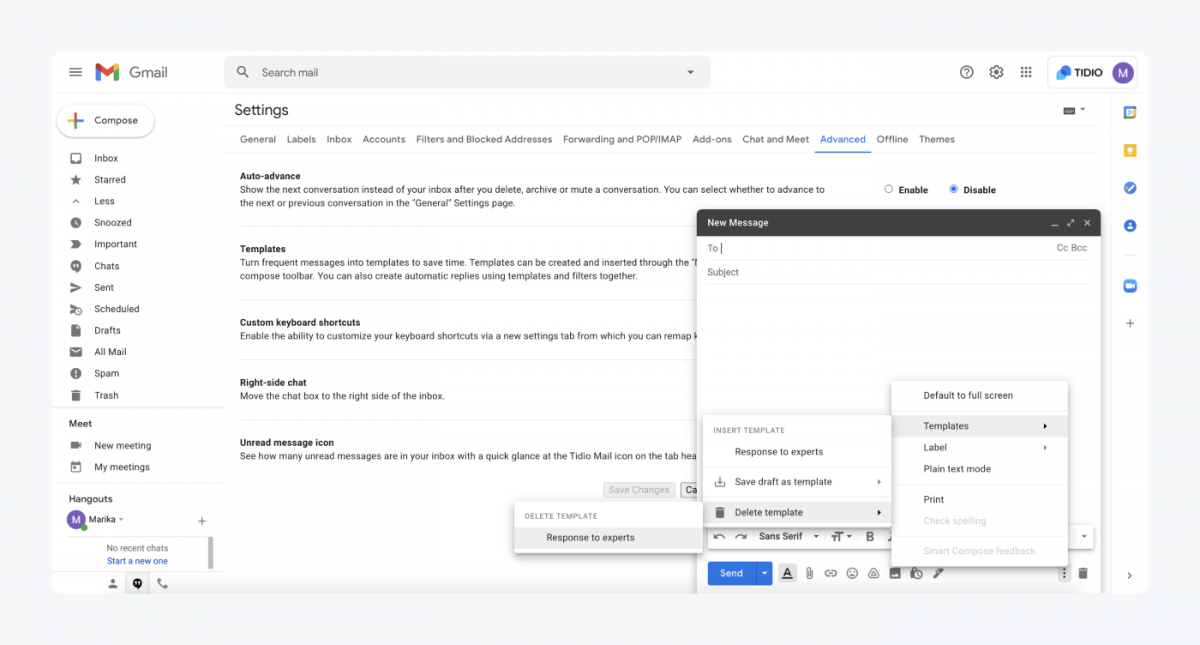1200x645 pixels.
Task: Apply bold formatting in compose
Action: coord(870,537)
